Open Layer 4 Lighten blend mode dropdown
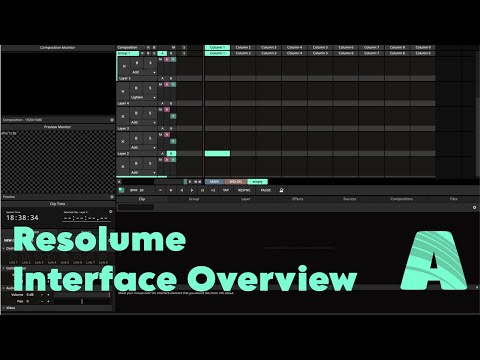The image size is (480, 360). coord(143,97)
